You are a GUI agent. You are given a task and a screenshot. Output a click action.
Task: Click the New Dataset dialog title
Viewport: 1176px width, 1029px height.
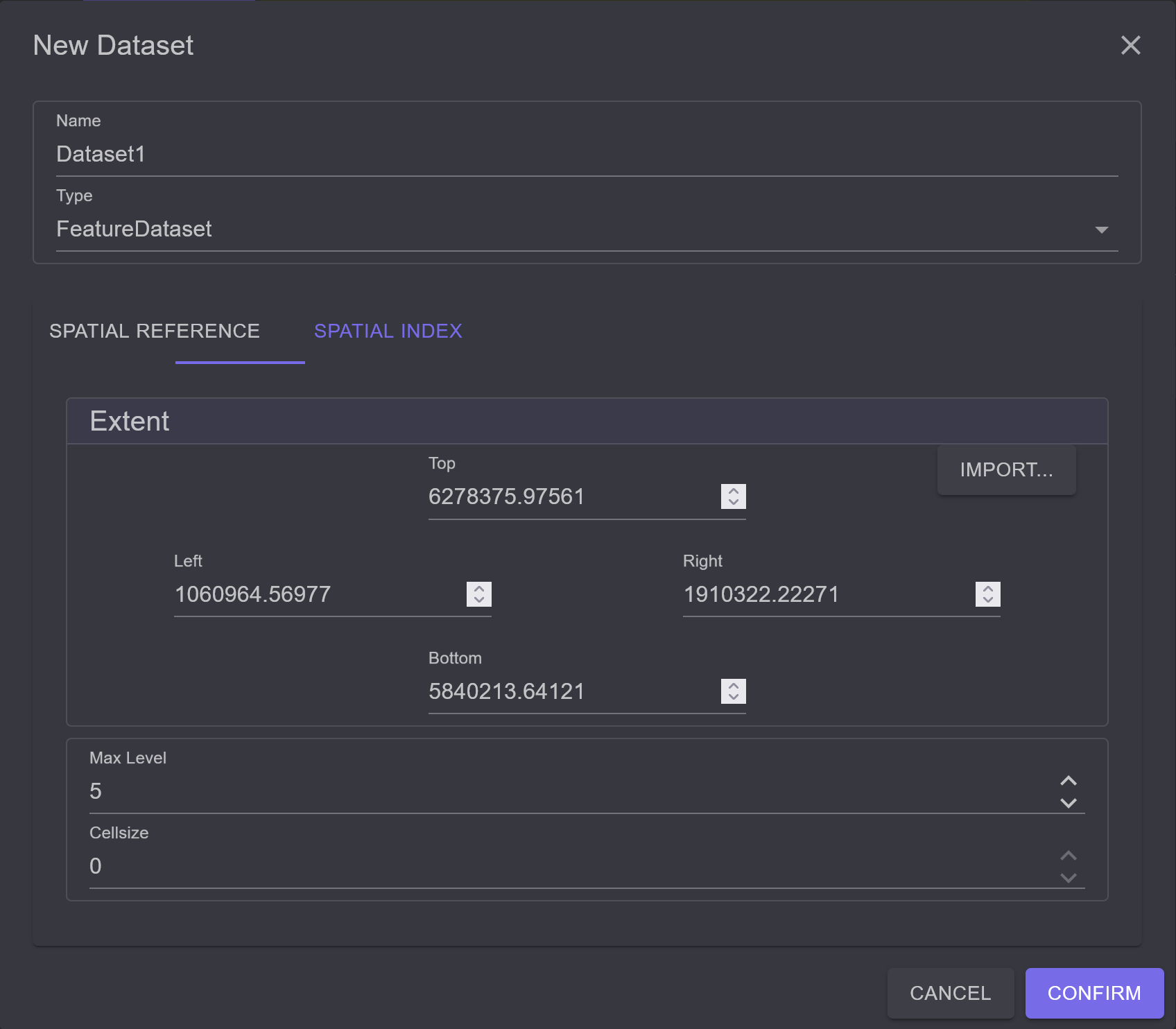[x=113, y=46]
